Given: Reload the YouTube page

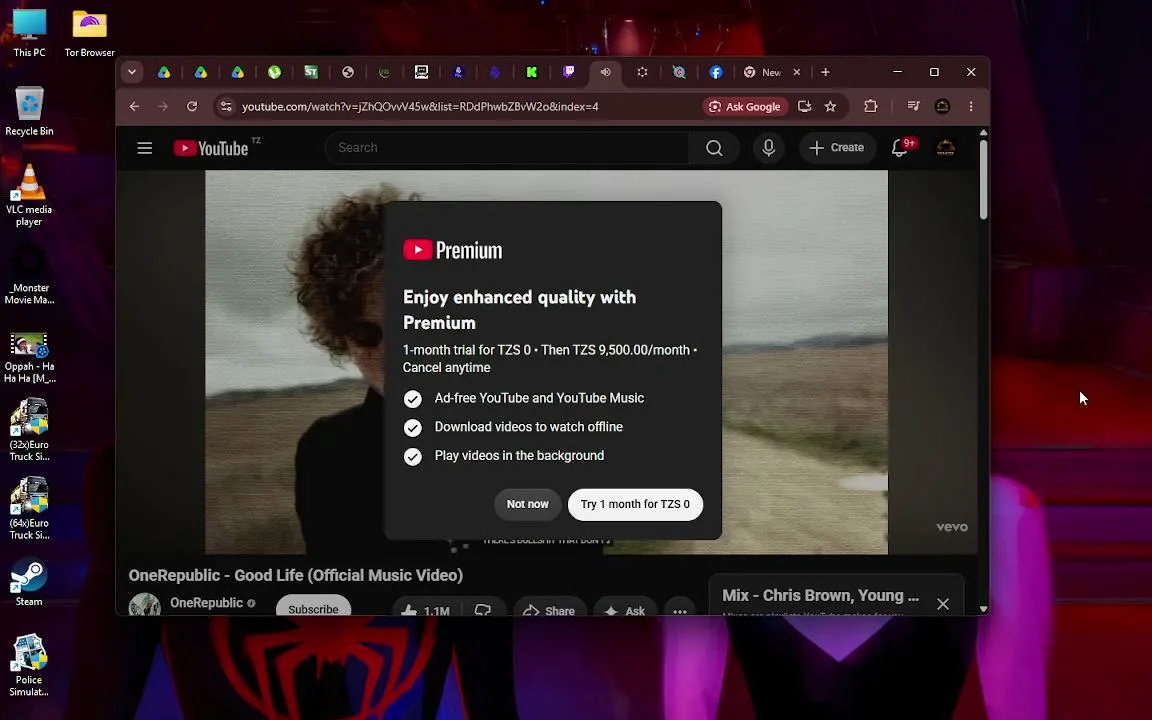Looking at the screenshot, I should [192, 107].
